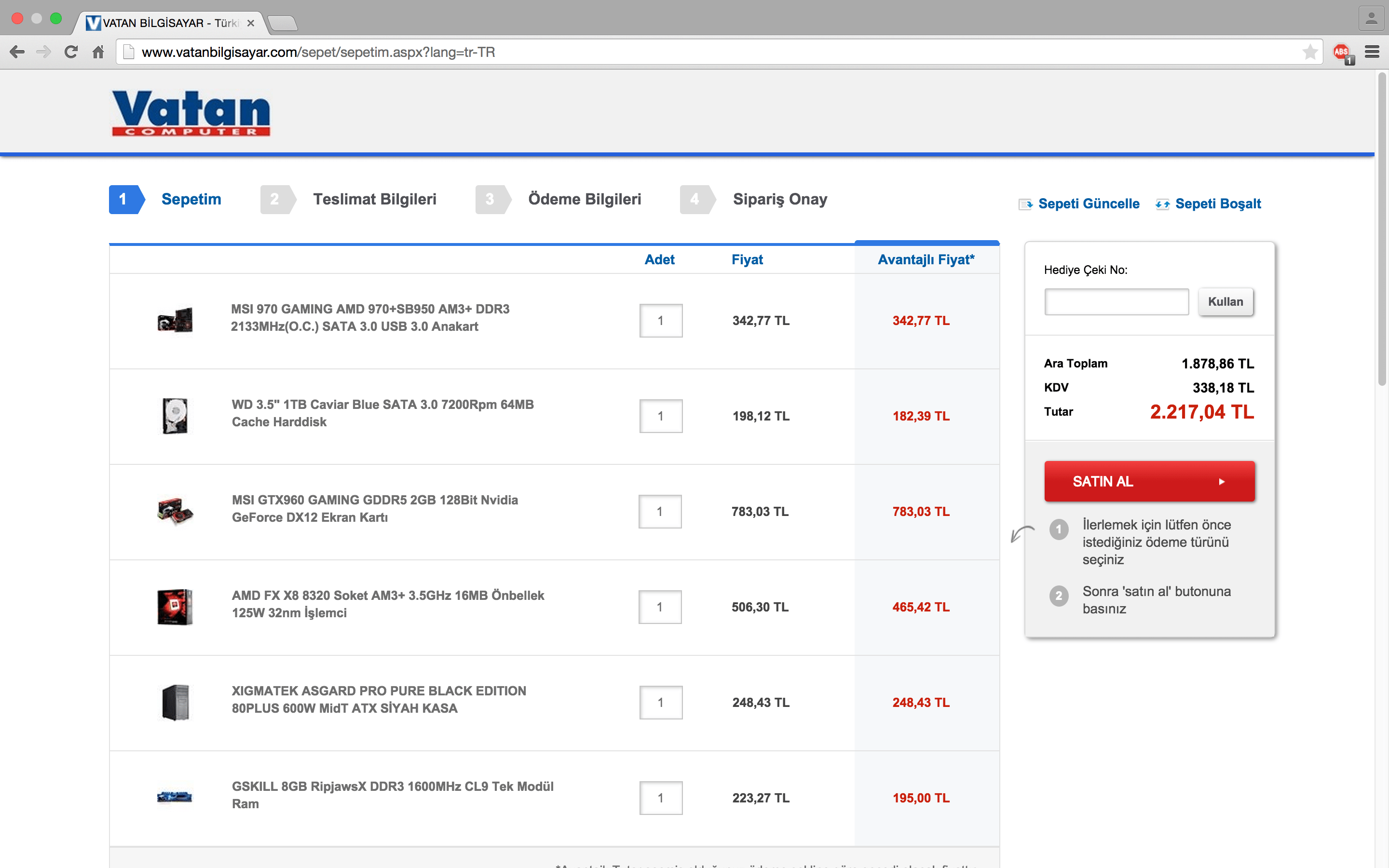Bookmark page with star icon

[1309, 52]
